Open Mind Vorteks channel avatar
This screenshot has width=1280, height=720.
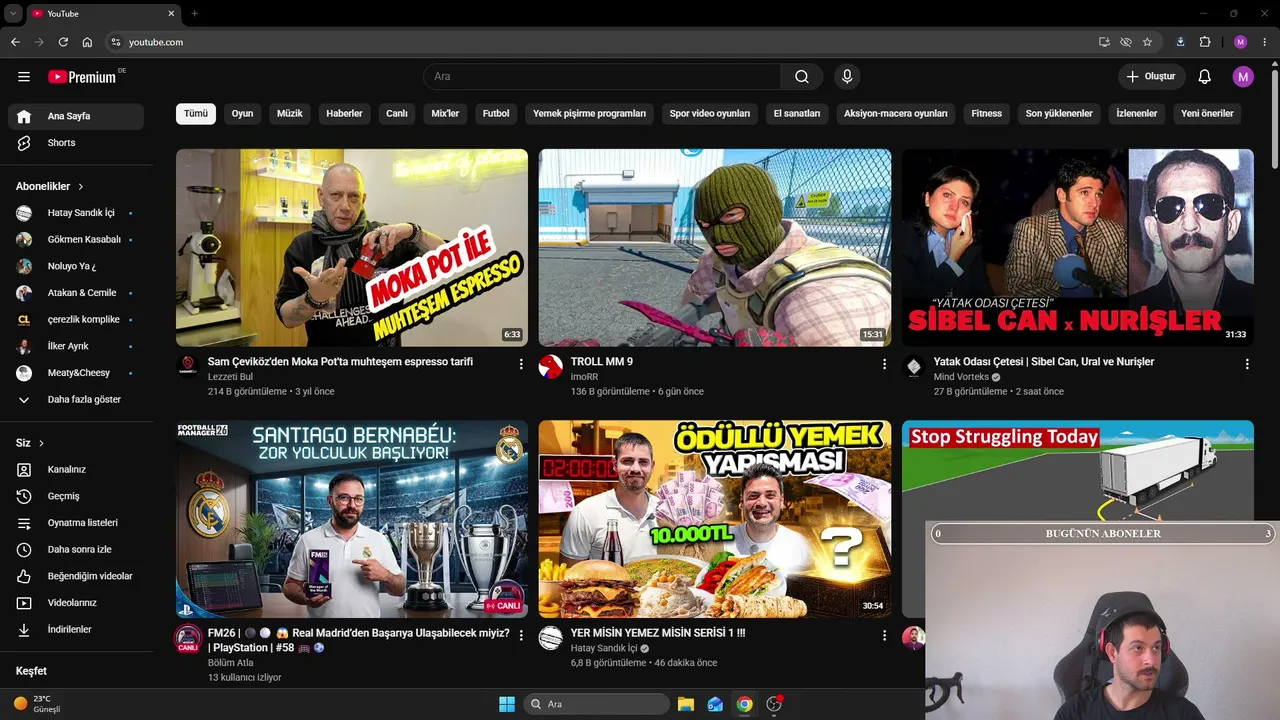click(x=913, y=367)
